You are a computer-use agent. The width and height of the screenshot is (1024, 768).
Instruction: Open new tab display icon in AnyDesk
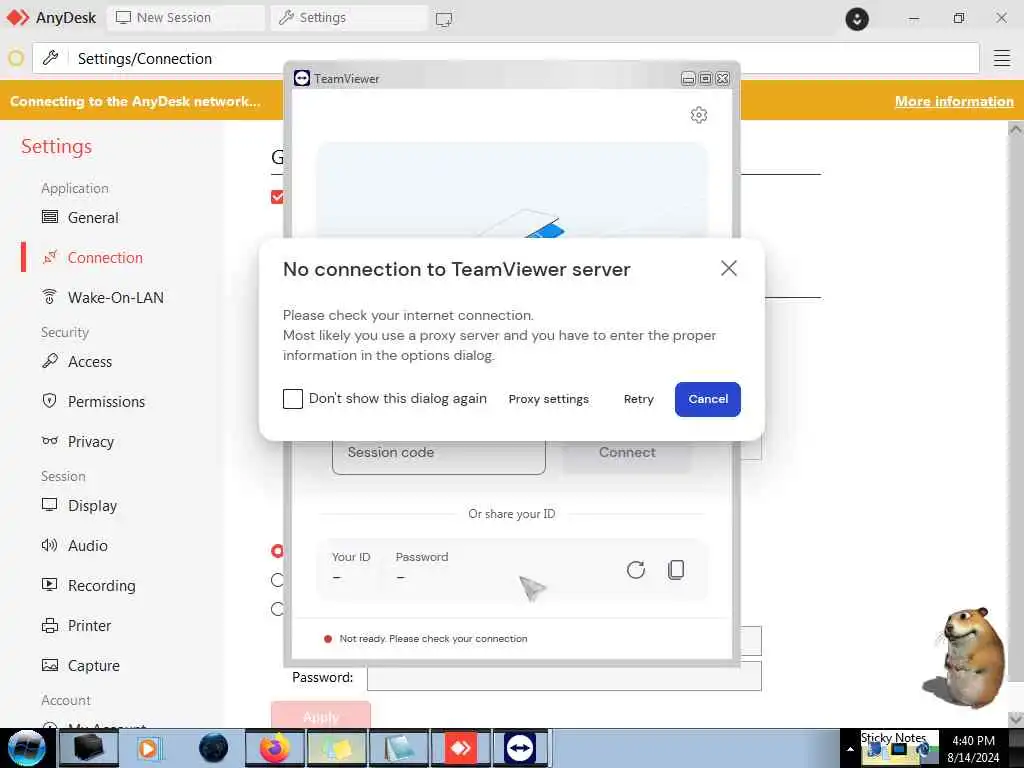[443, 19]
